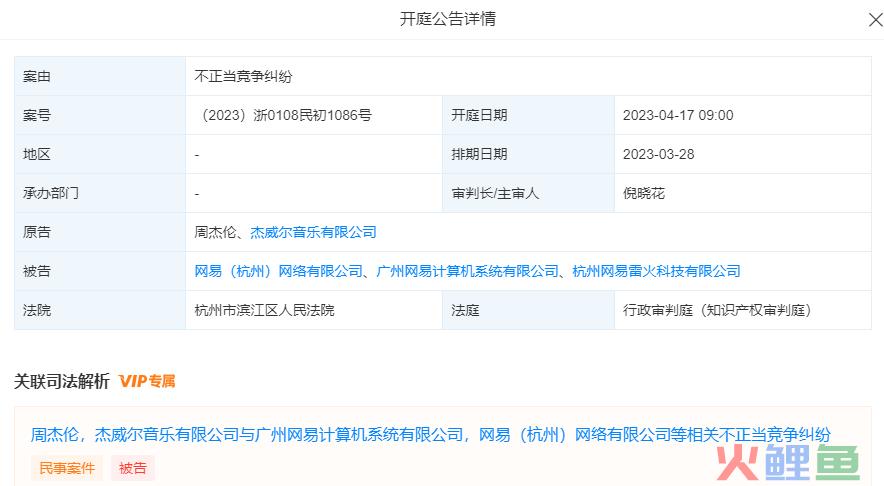Viewport: 884px width, 486px height.
Task: Select the court name 杭州市滨江区人民法院
Action: click(x=264, y=310)
